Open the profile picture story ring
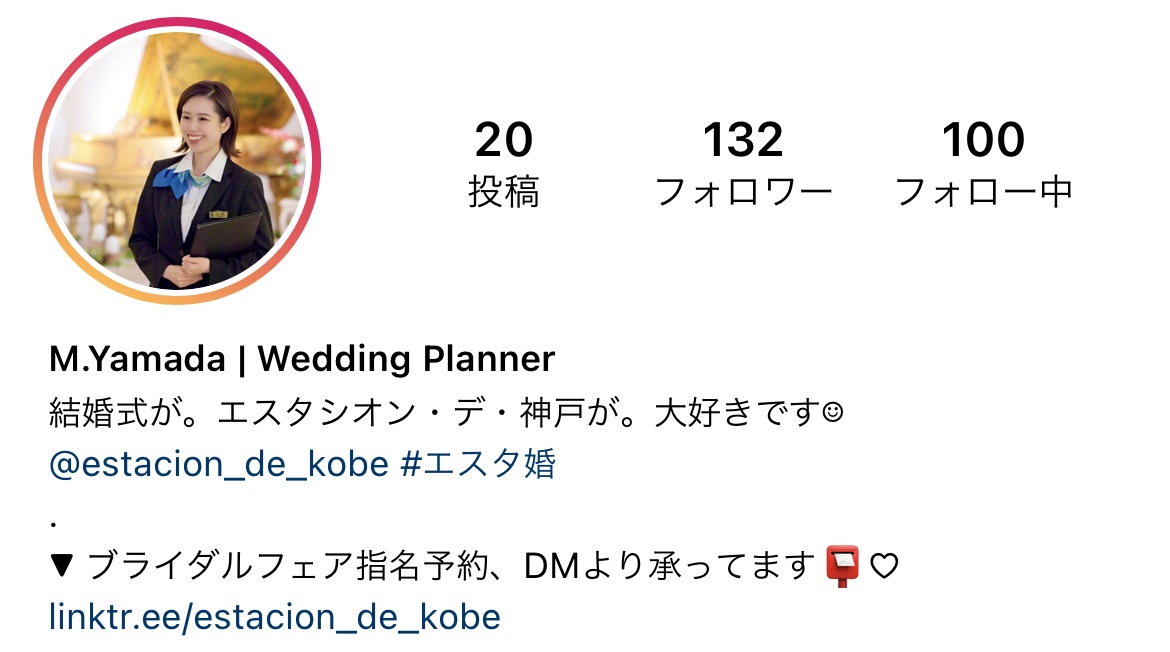The width and height of the screenshot is (1170, 652). pyautogui.click(x=177, y=160)
